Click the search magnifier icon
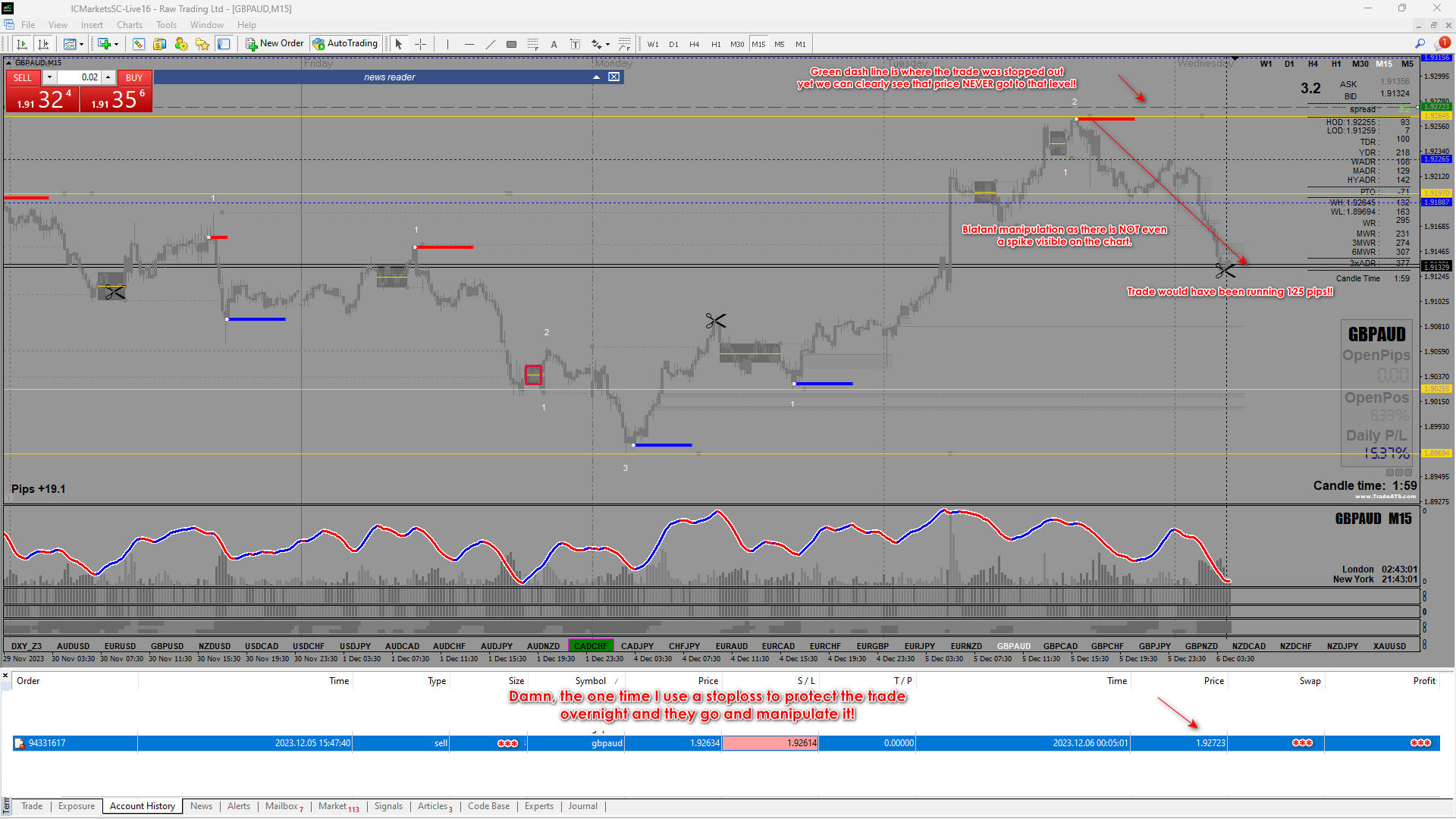1456x819 pixels. pyautogui.click(x=1420, y=44)
